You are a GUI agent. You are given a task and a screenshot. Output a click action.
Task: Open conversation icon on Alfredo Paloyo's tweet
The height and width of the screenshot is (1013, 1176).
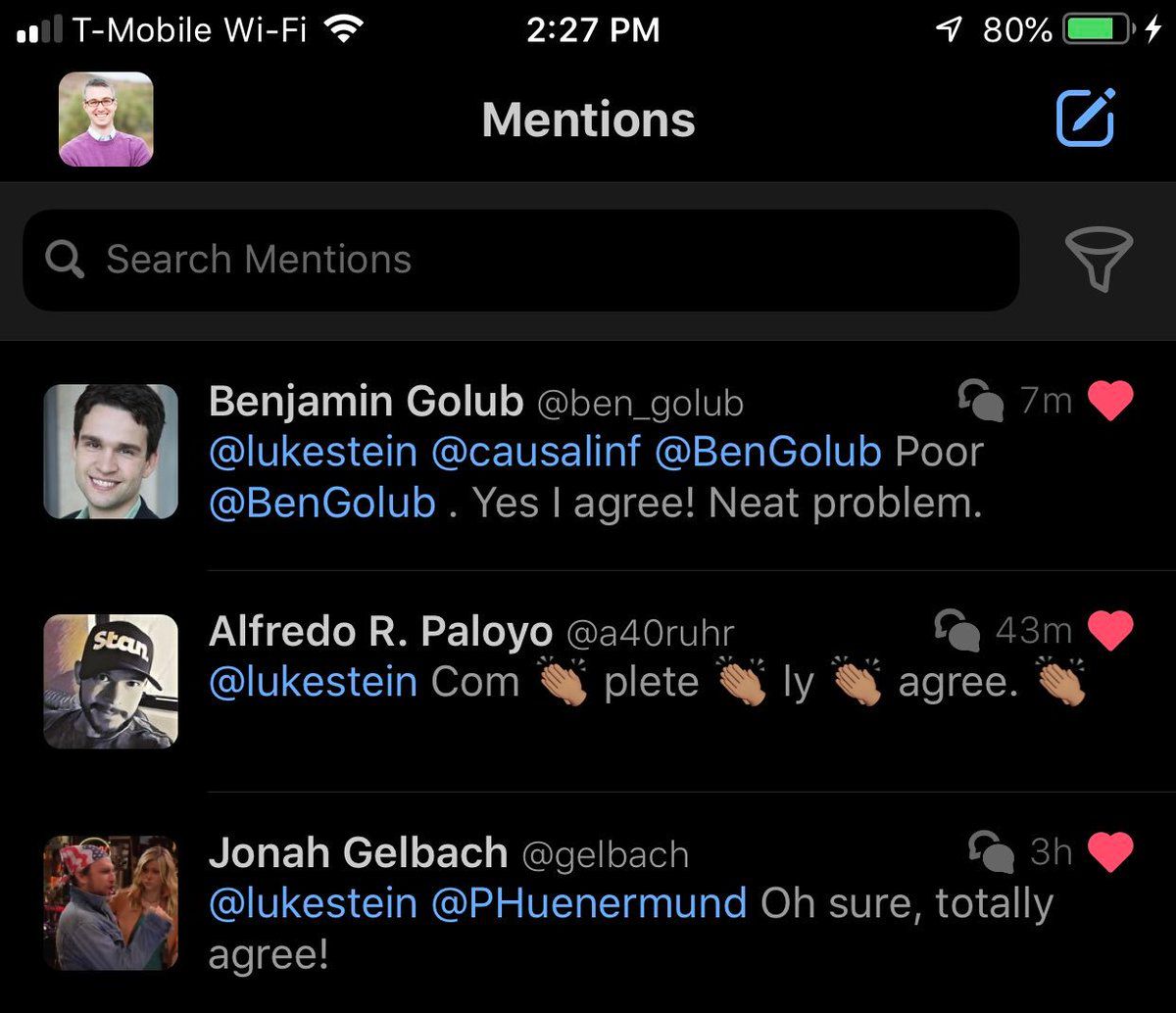click(x=957, y=630)
